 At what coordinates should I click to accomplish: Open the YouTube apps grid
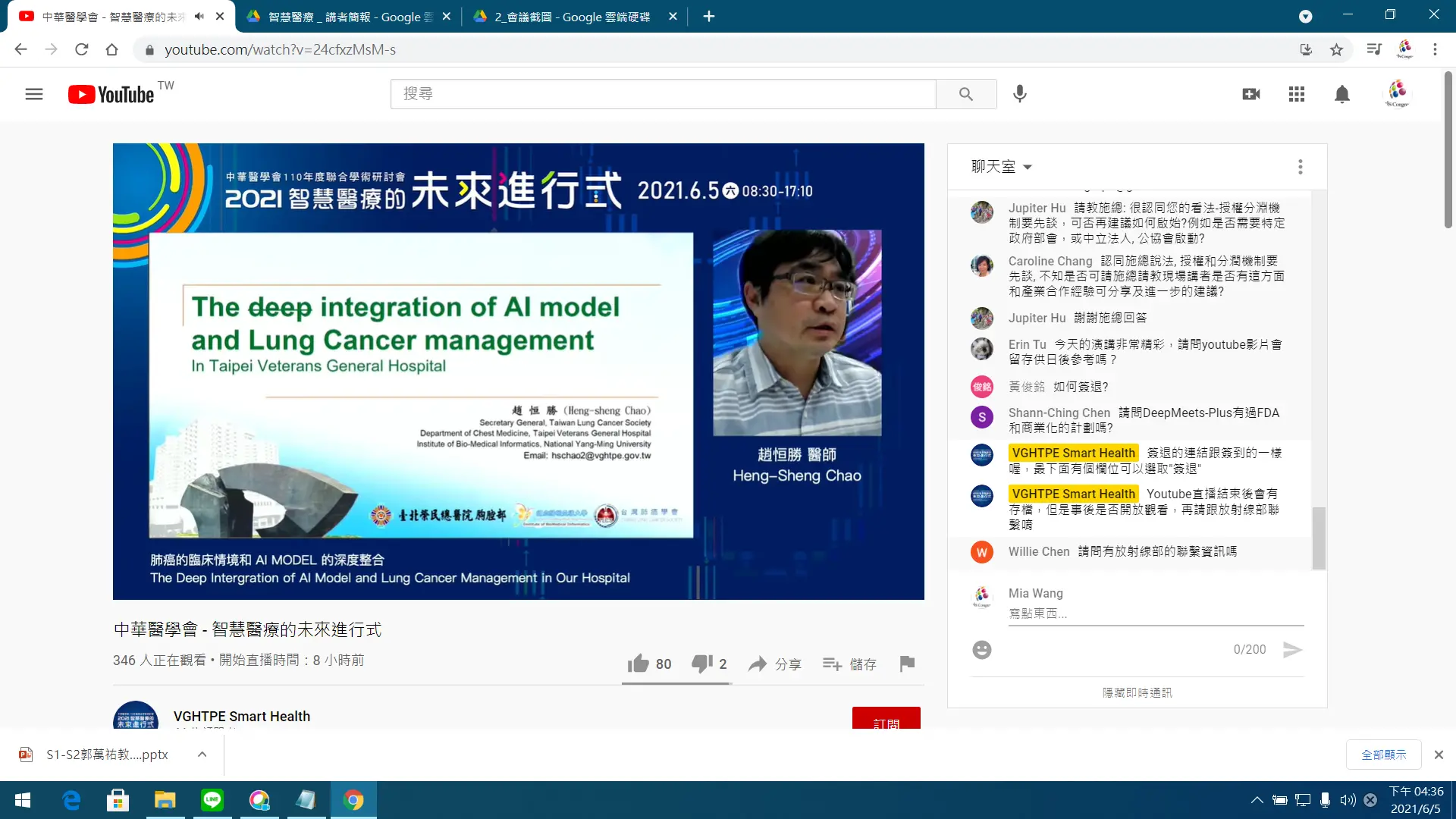click(1297, 94)
